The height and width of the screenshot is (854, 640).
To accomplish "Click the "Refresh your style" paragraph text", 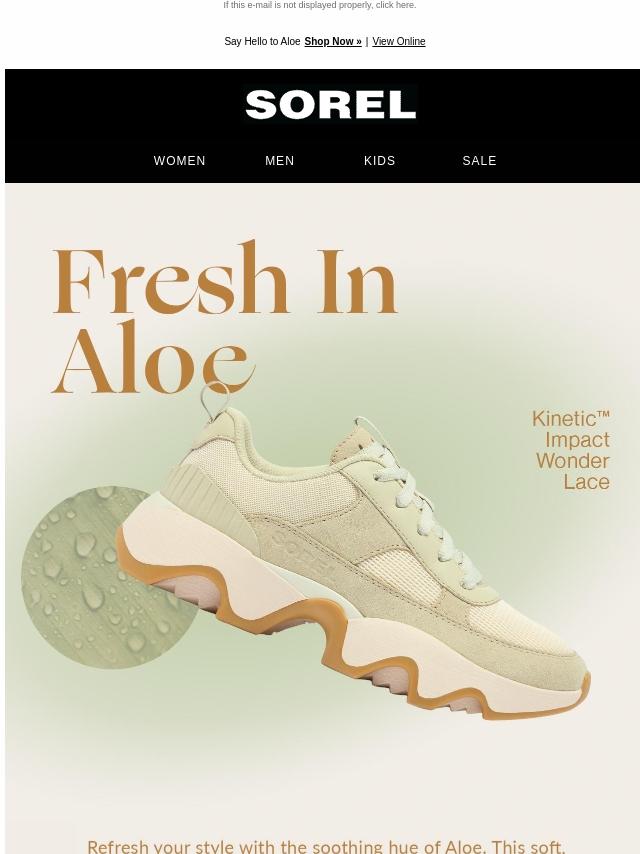I will tap(326, 846).
